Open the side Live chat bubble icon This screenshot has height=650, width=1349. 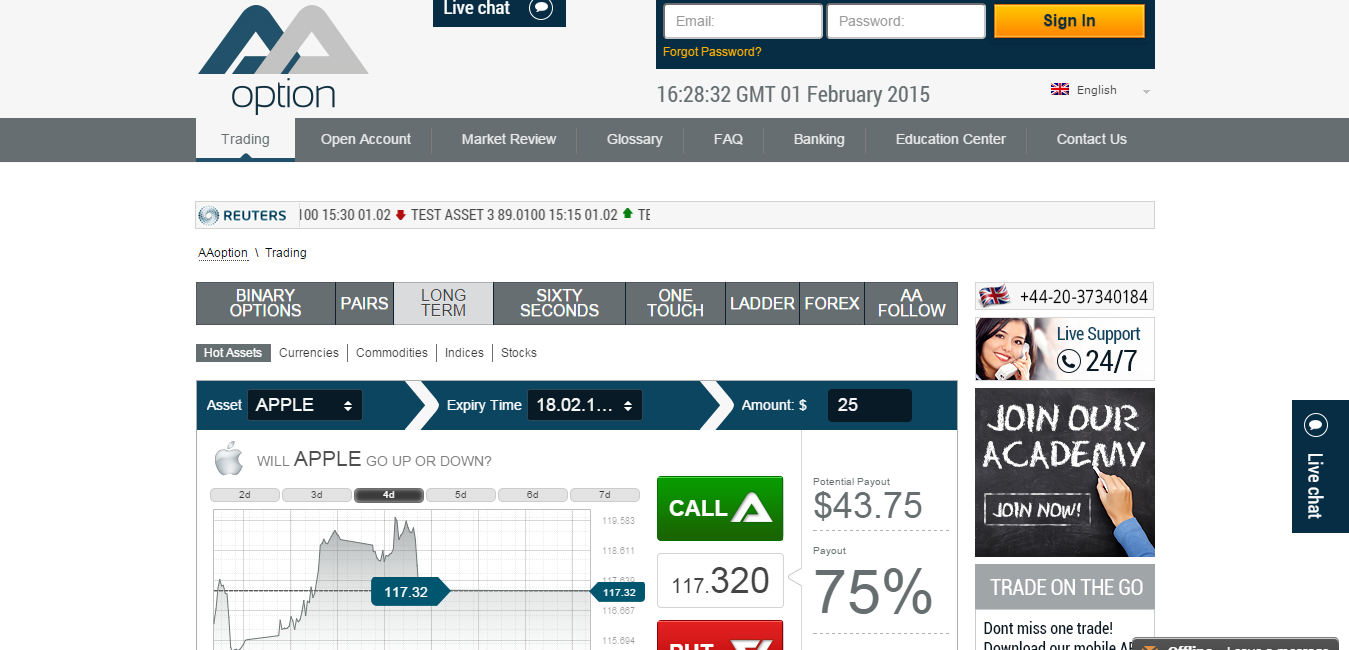pos(1316,425)
